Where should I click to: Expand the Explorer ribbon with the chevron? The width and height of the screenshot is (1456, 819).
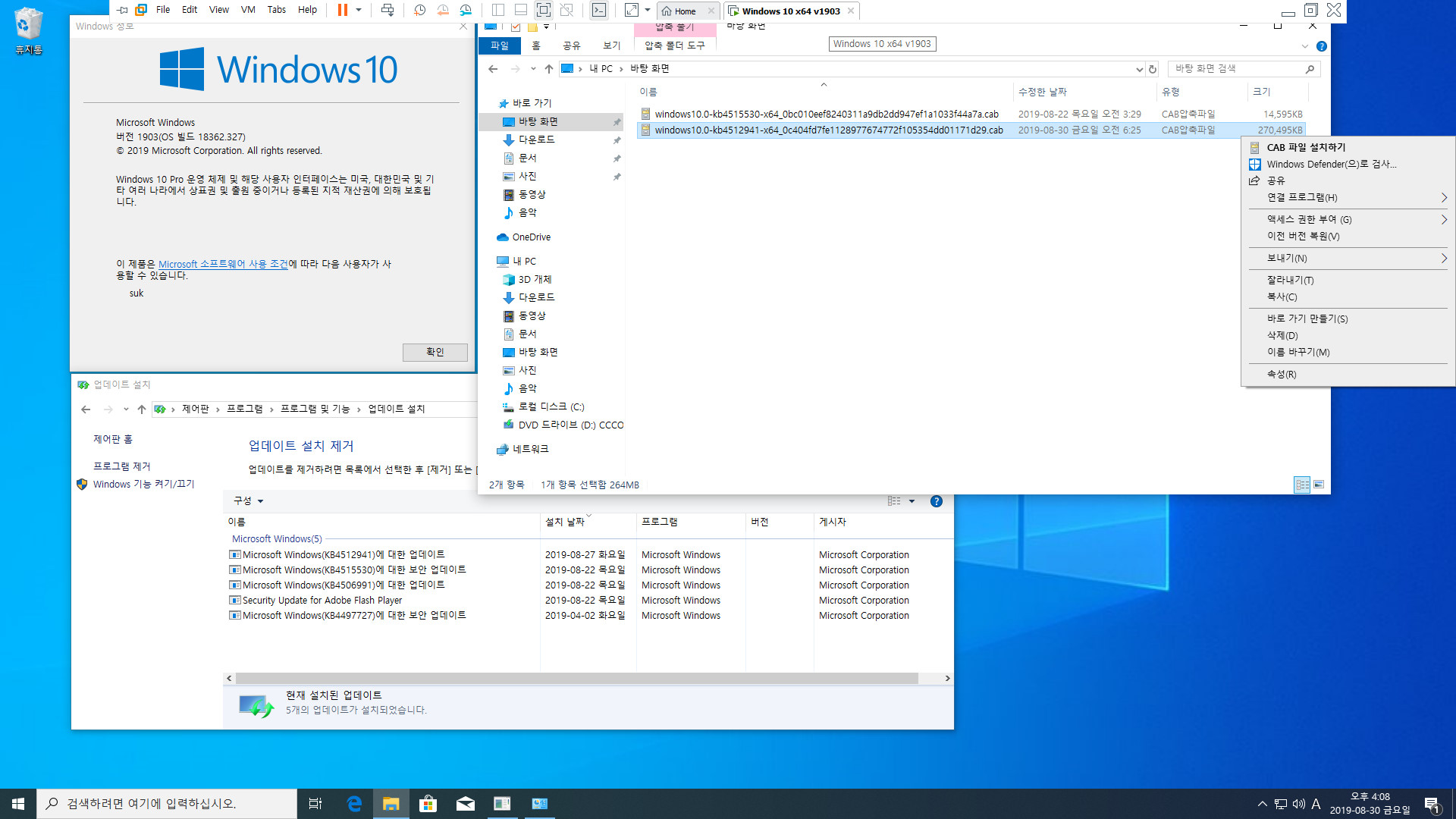pyautogui.click(x=1305, y=46)
